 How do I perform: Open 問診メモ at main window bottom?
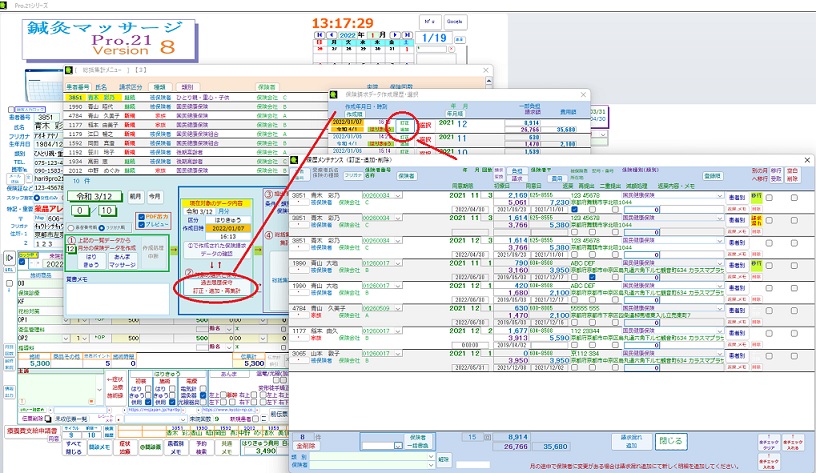pos(99,448)
